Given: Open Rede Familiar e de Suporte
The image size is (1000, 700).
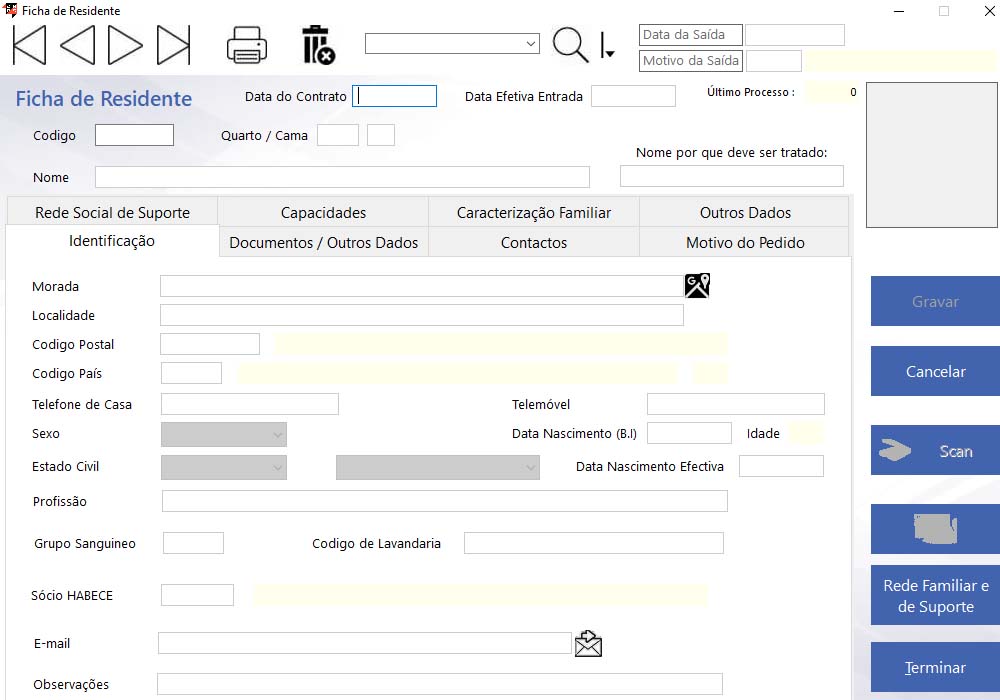Looking at the screenshot, I should (935, 595).
